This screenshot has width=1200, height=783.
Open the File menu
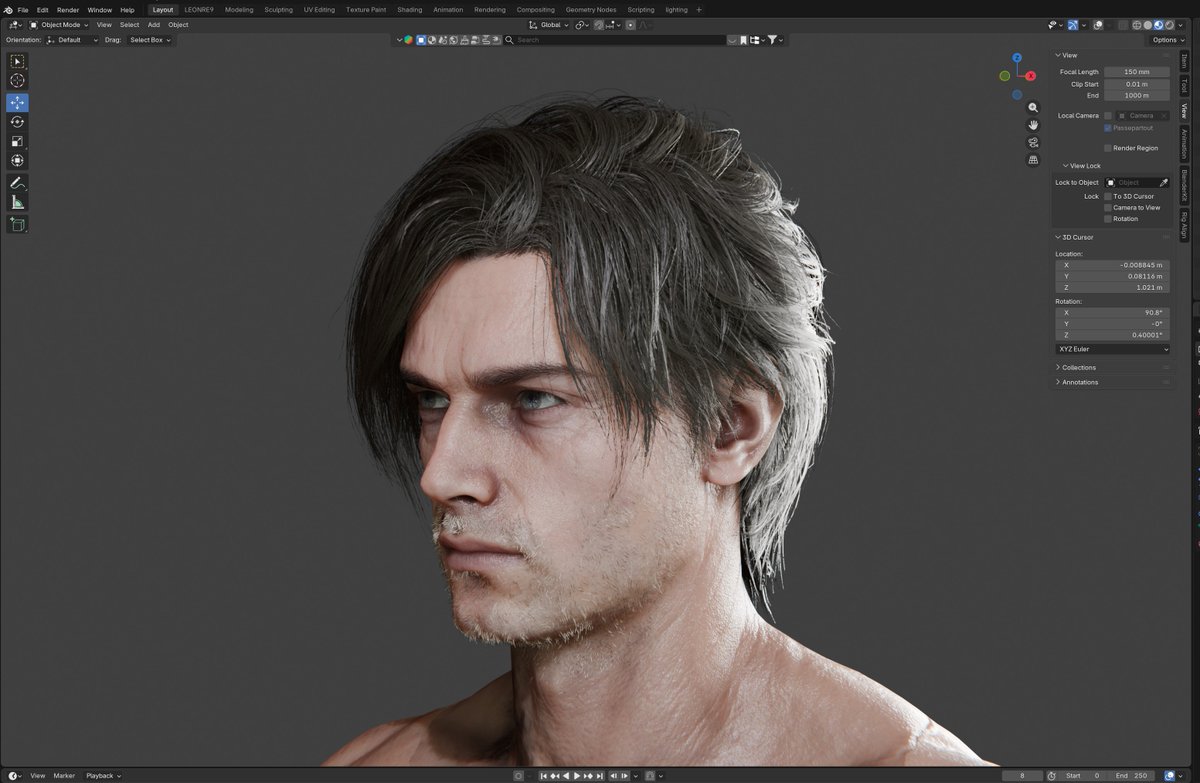pyautogui.click(x=23, y=9)
